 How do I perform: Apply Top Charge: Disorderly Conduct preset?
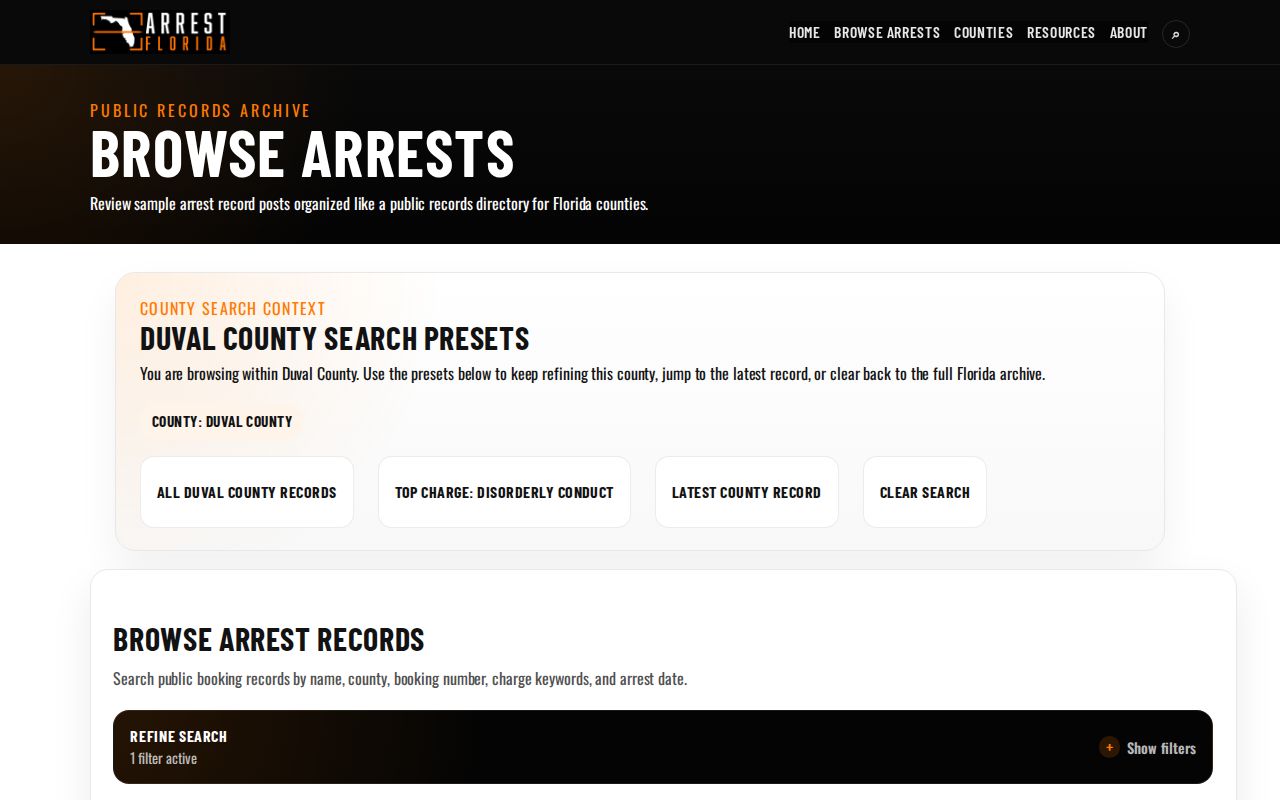pos(504,492)
